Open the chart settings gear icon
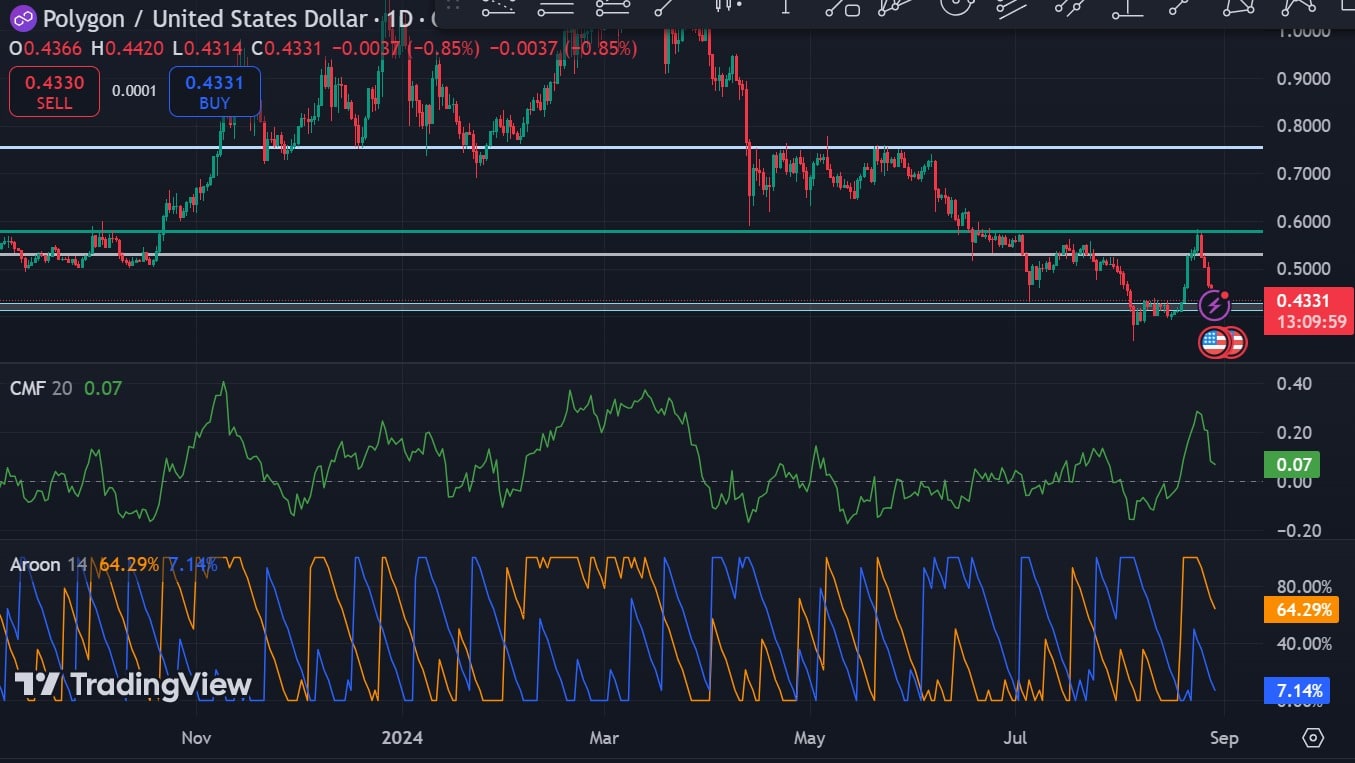Image resolution: width=1355 pixels, height=763 pixels. [x=1313, y=738]
